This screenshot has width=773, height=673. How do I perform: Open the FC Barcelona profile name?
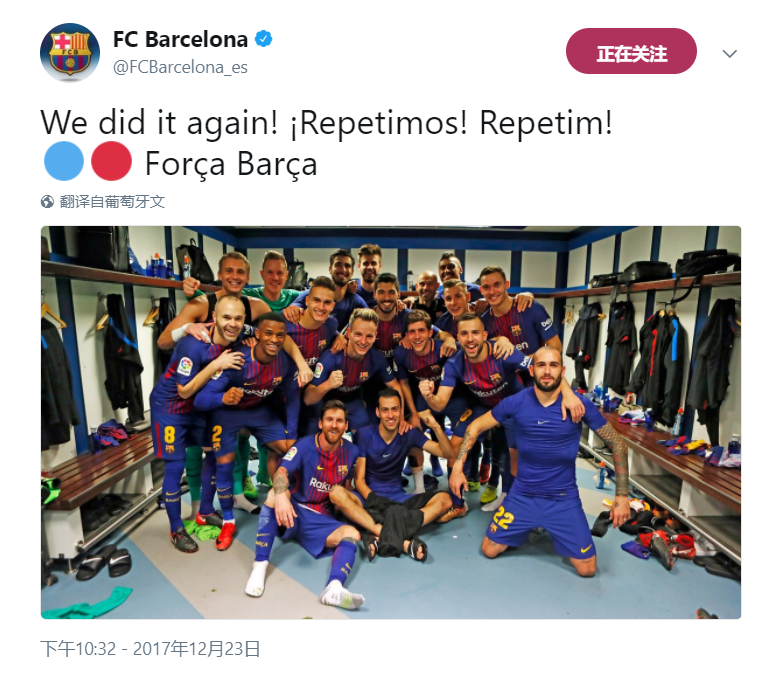(x=180, y=39)
